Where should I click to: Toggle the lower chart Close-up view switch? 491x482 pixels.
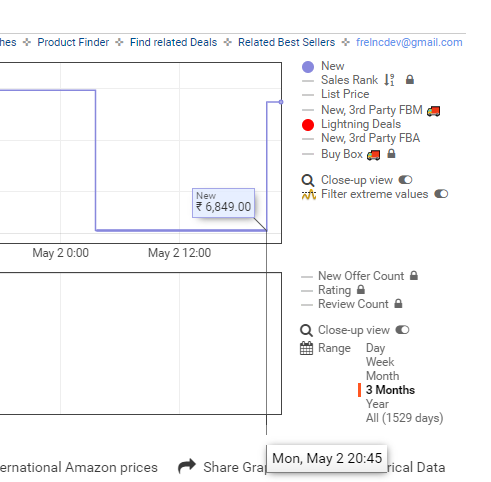402,330
